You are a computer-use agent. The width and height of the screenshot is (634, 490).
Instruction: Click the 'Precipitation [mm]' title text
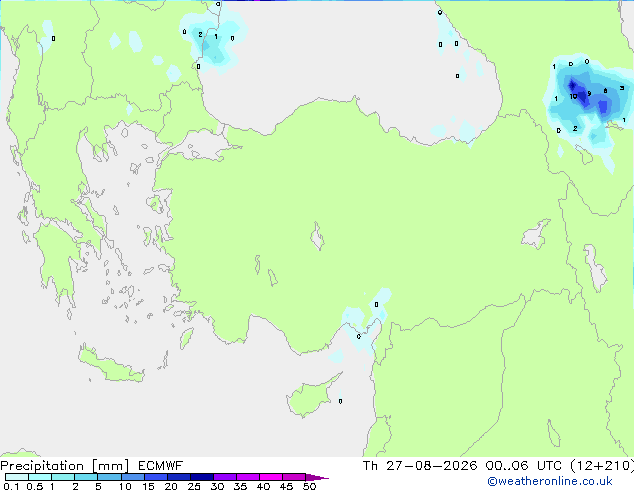(x=64, y=466)
